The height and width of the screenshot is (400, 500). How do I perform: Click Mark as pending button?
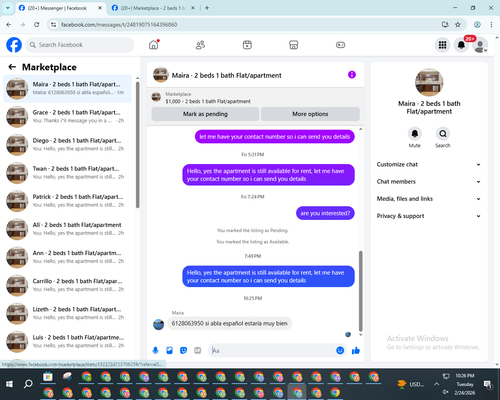tap(205, 114)
